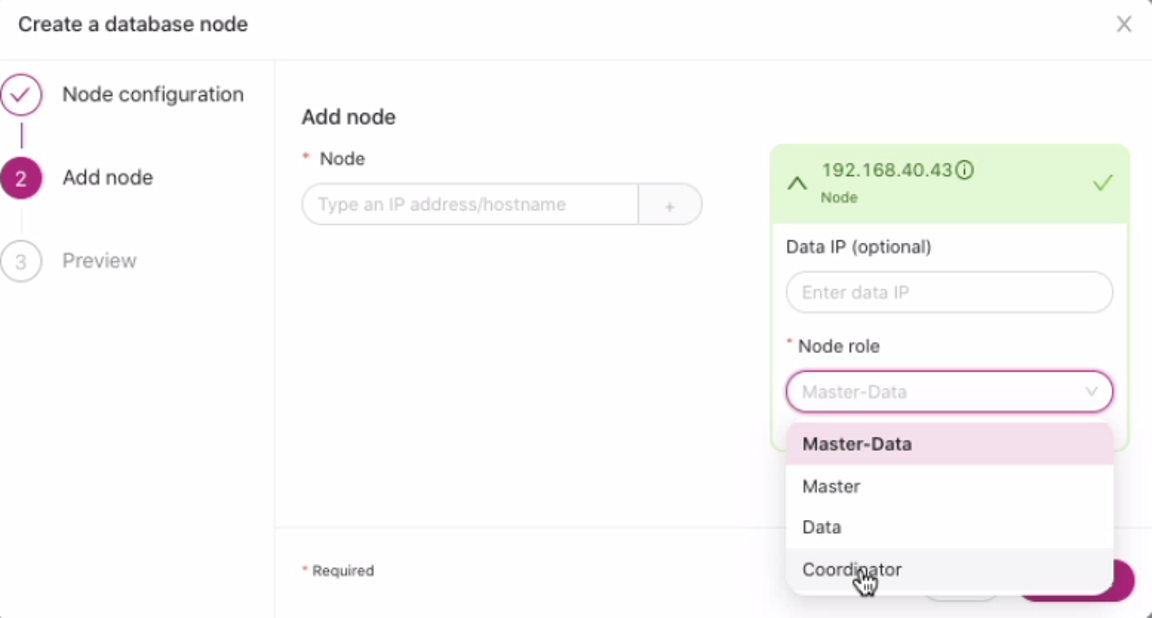Click the IP address/hostname input field
Screen dimensions: 1152x618
tap(468, 204)
